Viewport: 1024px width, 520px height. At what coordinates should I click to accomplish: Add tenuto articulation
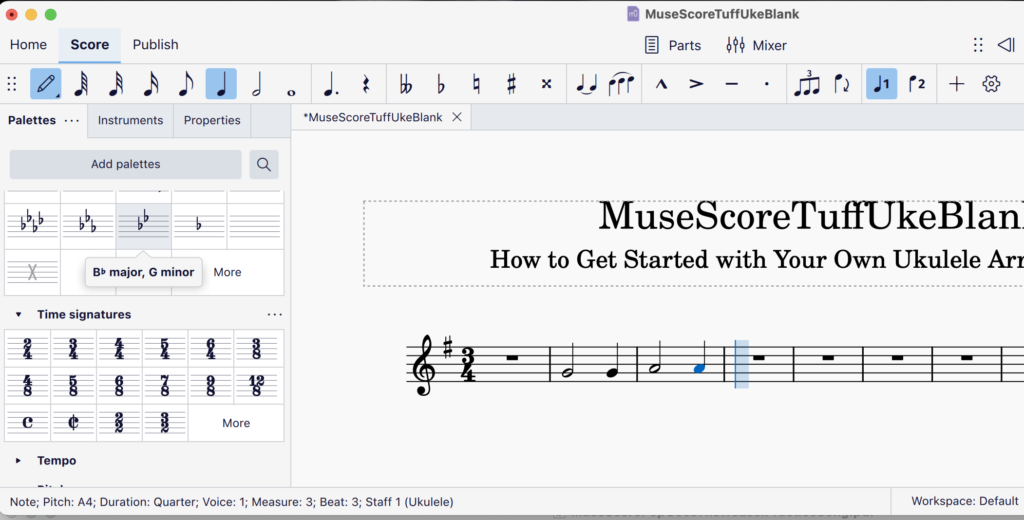click(x=731, y=84)
